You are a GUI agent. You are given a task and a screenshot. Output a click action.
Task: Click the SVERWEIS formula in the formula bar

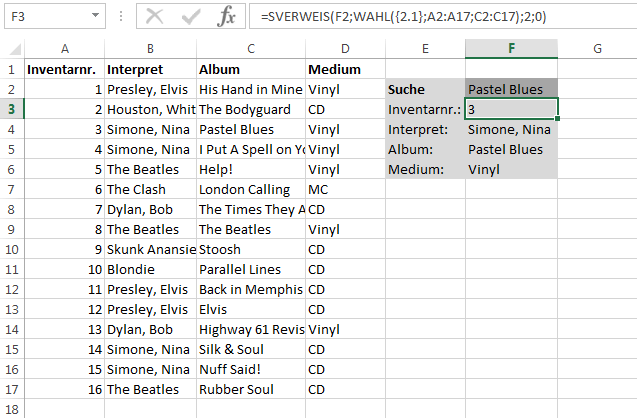coord(403,17)
